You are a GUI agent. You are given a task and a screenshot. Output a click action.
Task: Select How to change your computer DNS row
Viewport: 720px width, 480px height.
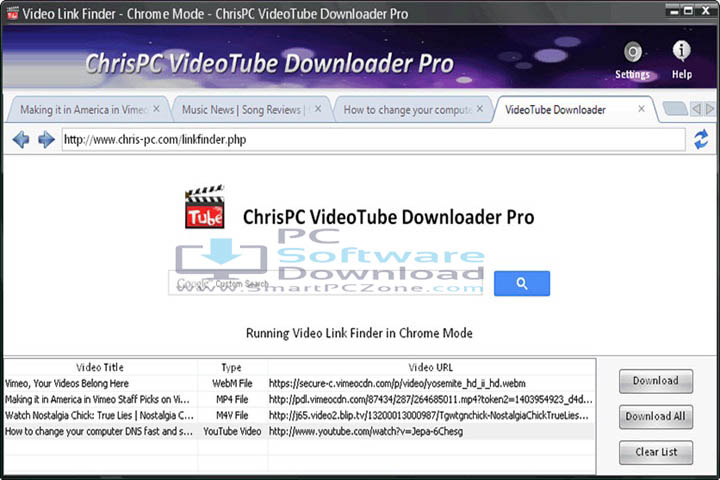pos(298,432)
